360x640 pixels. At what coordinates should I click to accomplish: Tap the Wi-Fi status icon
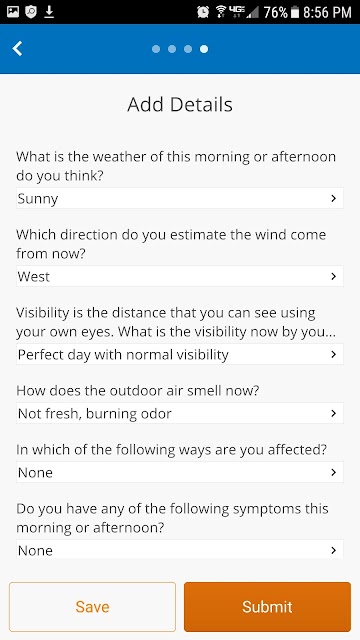point(222,12)
